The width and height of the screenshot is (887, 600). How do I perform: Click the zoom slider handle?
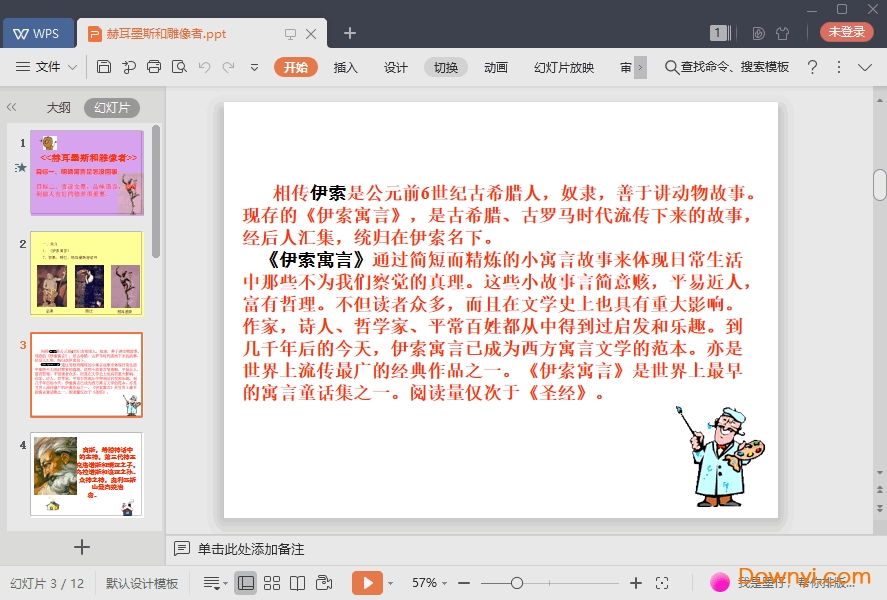pyautogui.click(x=517, y=583)
